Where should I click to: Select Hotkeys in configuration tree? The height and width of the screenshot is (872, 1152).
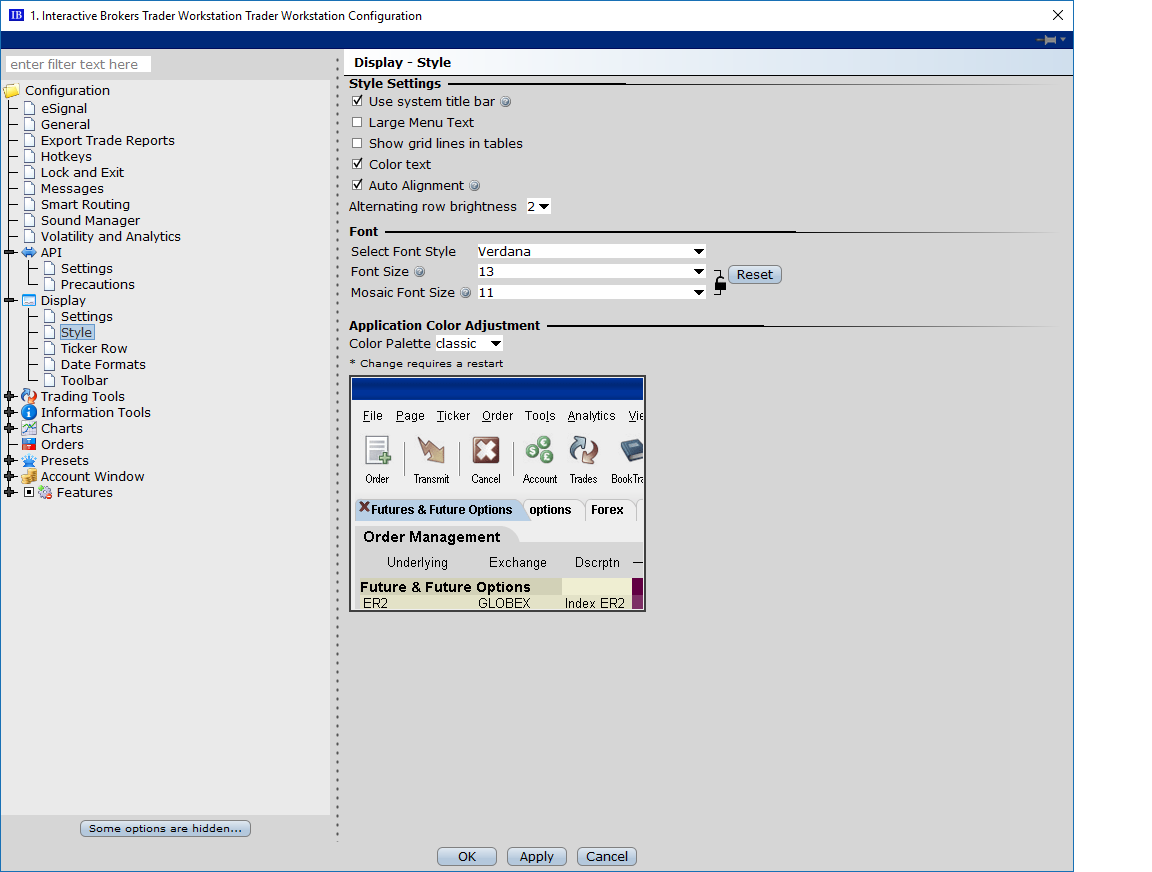[x=66, y=156]
